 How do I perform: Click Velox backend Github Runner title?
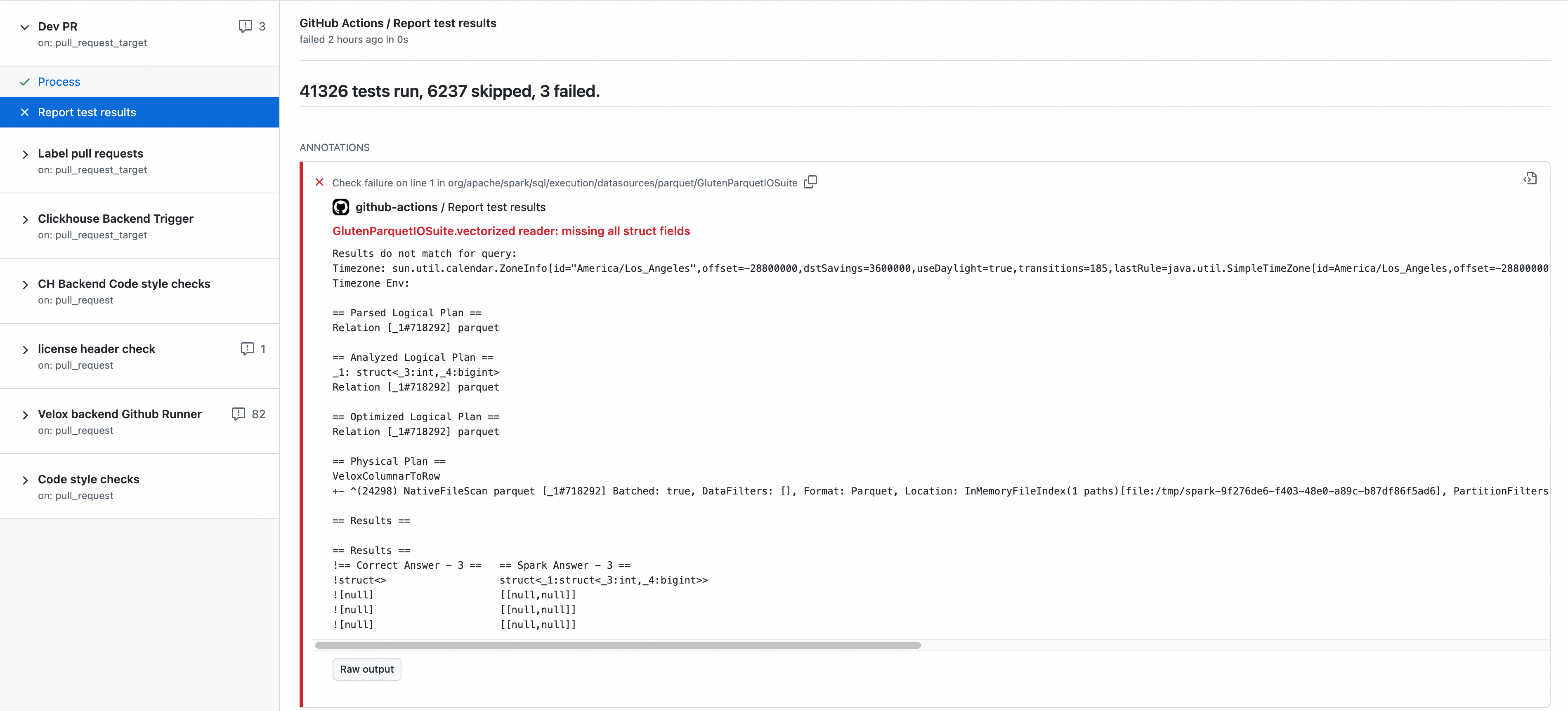click(119, 414)
